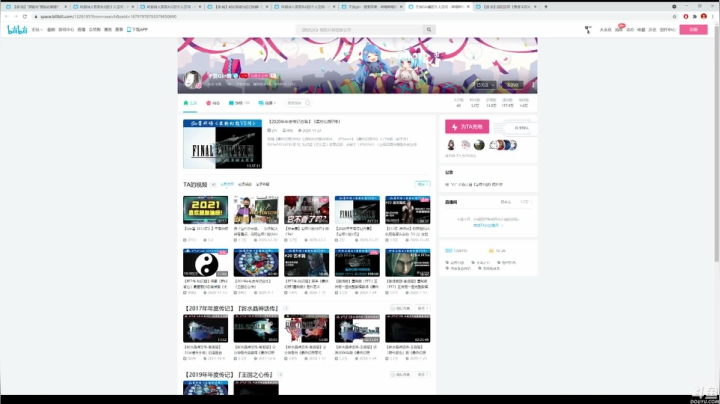Click the pink 投稿 upload button
The image size is (720, 404).
pos(693,29)
